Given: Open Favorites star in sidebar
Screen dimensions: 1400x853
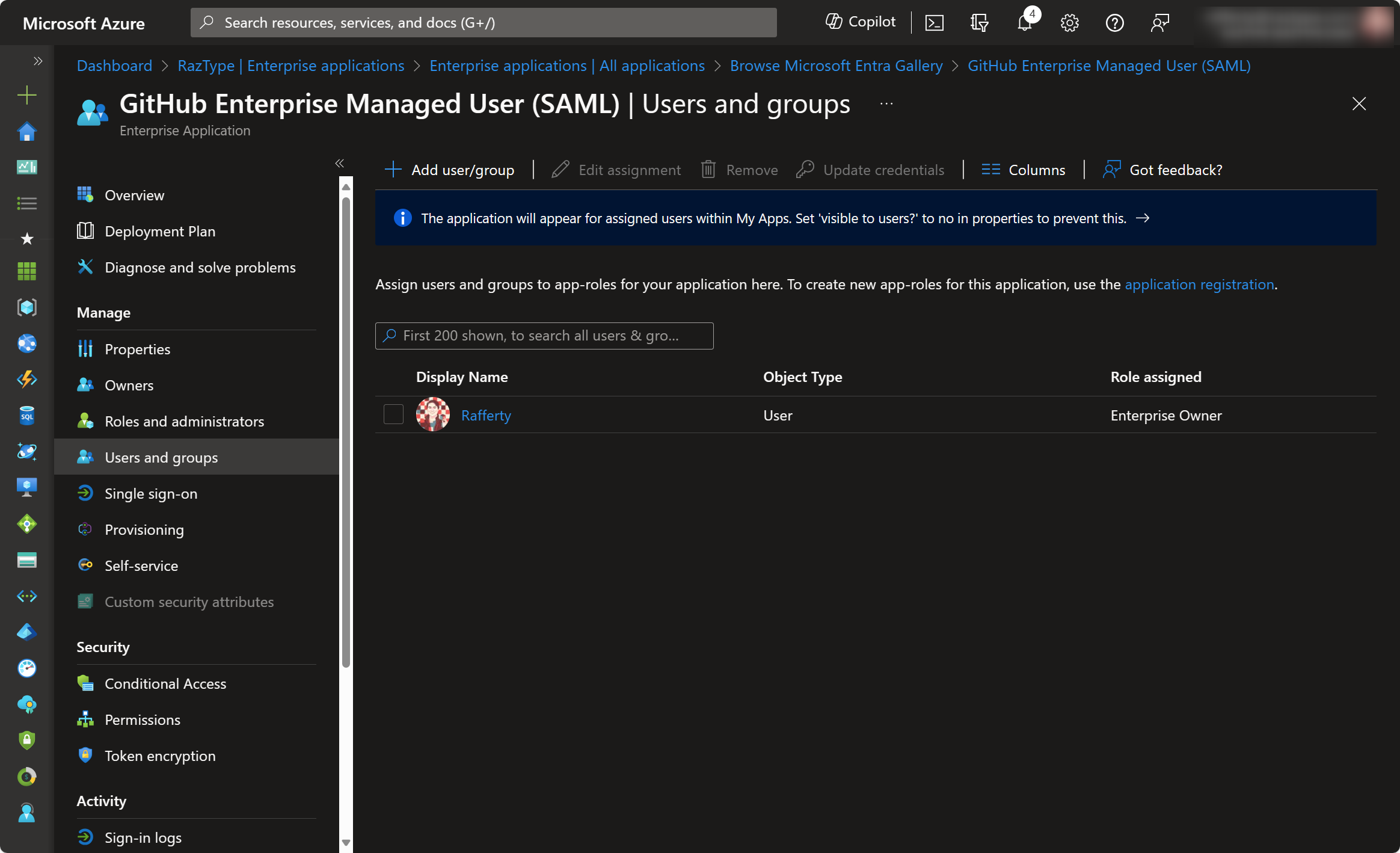Looking at the screenshot, I should (x=26, y=239).
